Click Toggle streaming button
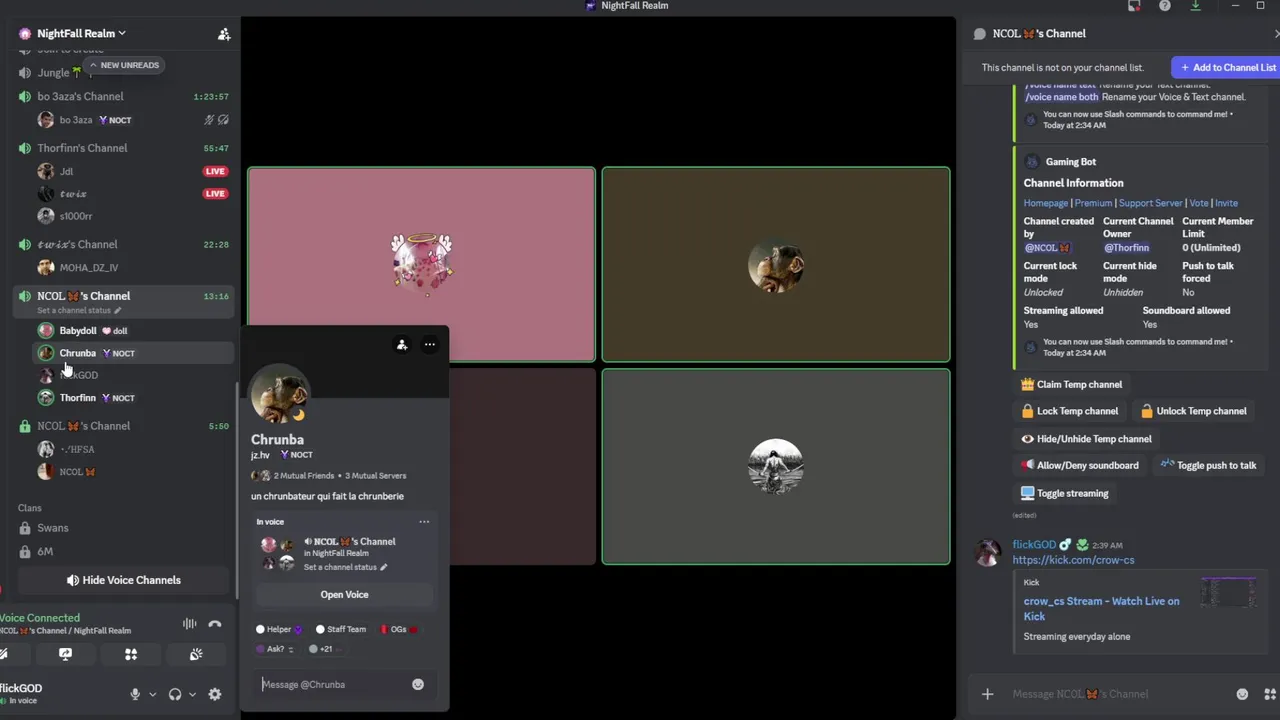This screenshot has width=1280, height=720. coord(1064,493)
